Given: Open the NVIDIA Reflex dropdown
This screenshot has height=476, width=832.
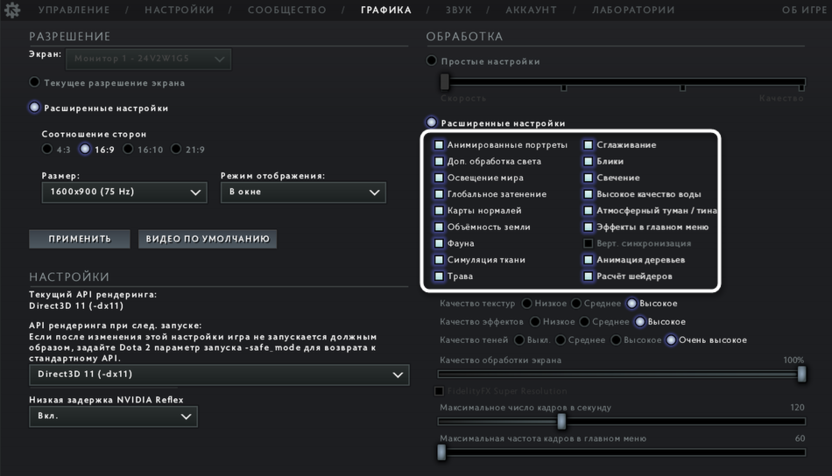Looking at the screenshot, I should click(113, 416).
